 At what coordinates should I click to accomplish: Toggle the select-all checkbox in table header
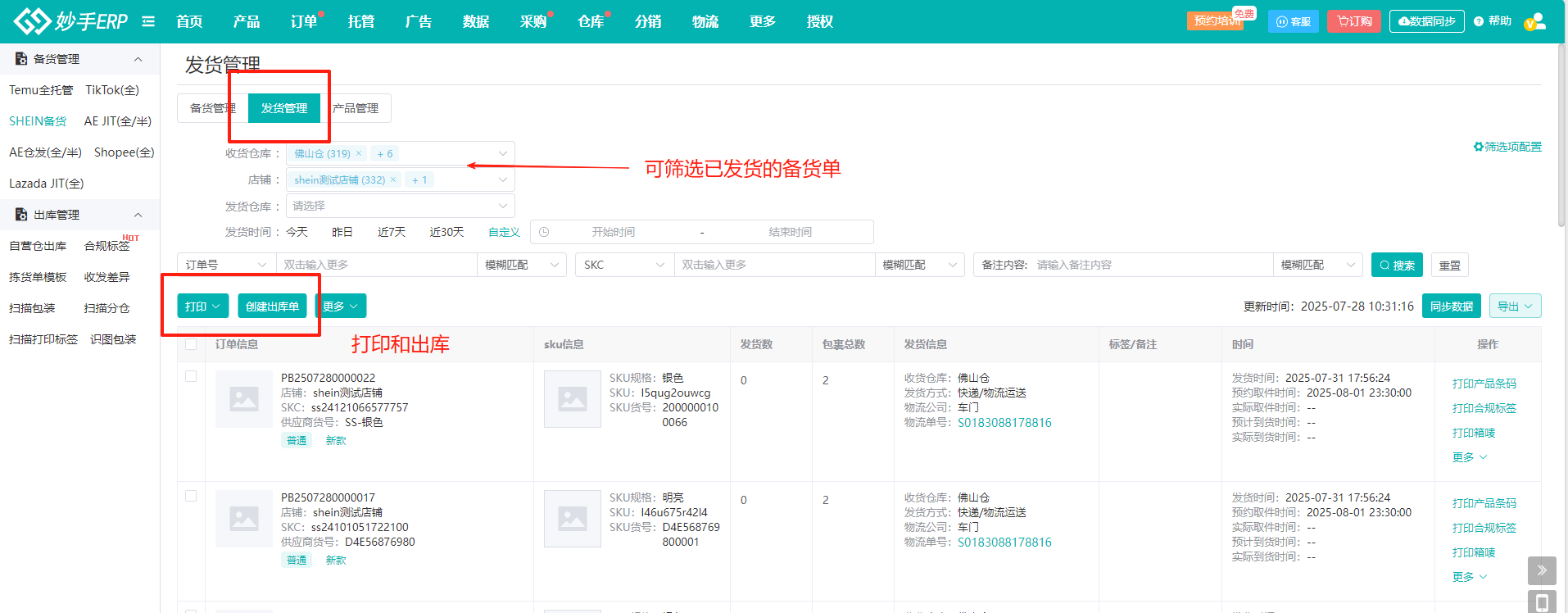coord(191,344)
